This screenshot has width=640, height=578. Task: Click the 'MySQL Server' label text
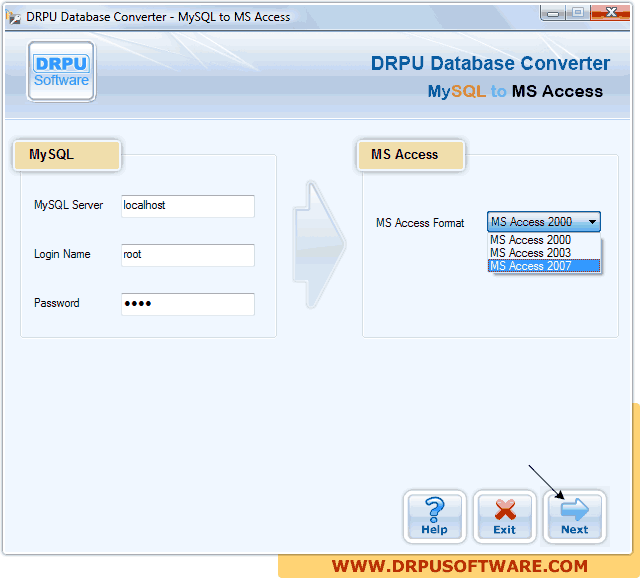(x=68, y=205)
